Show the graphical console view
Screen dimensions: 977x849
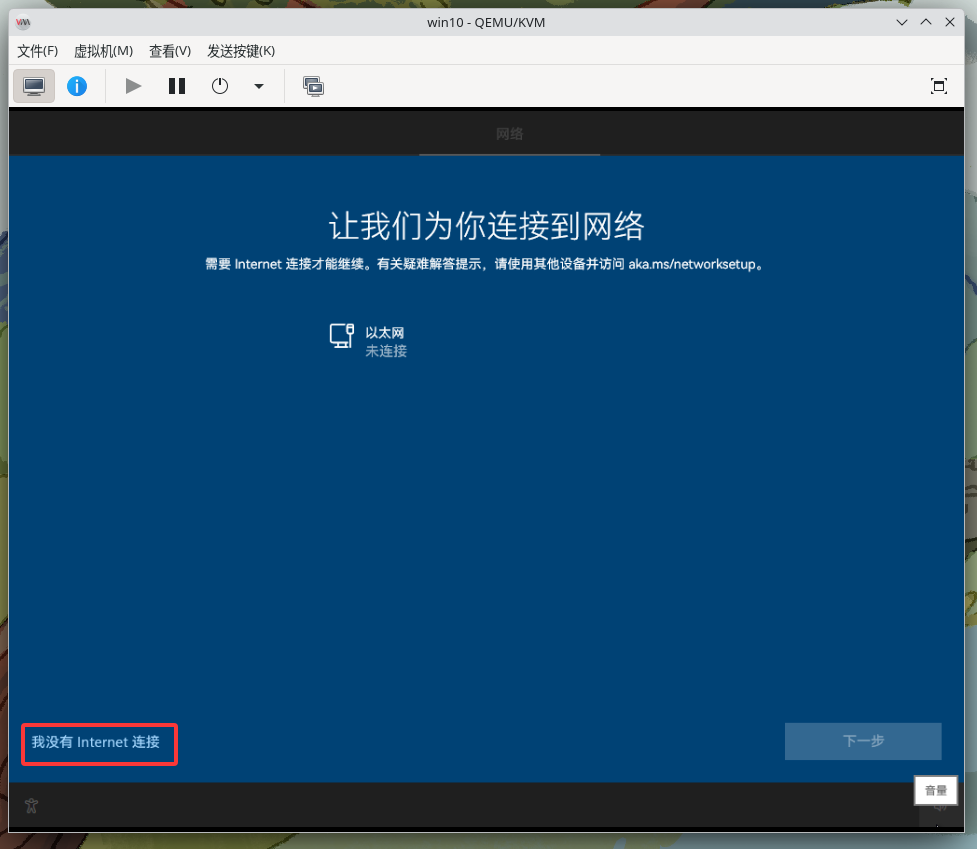point(34,86)
